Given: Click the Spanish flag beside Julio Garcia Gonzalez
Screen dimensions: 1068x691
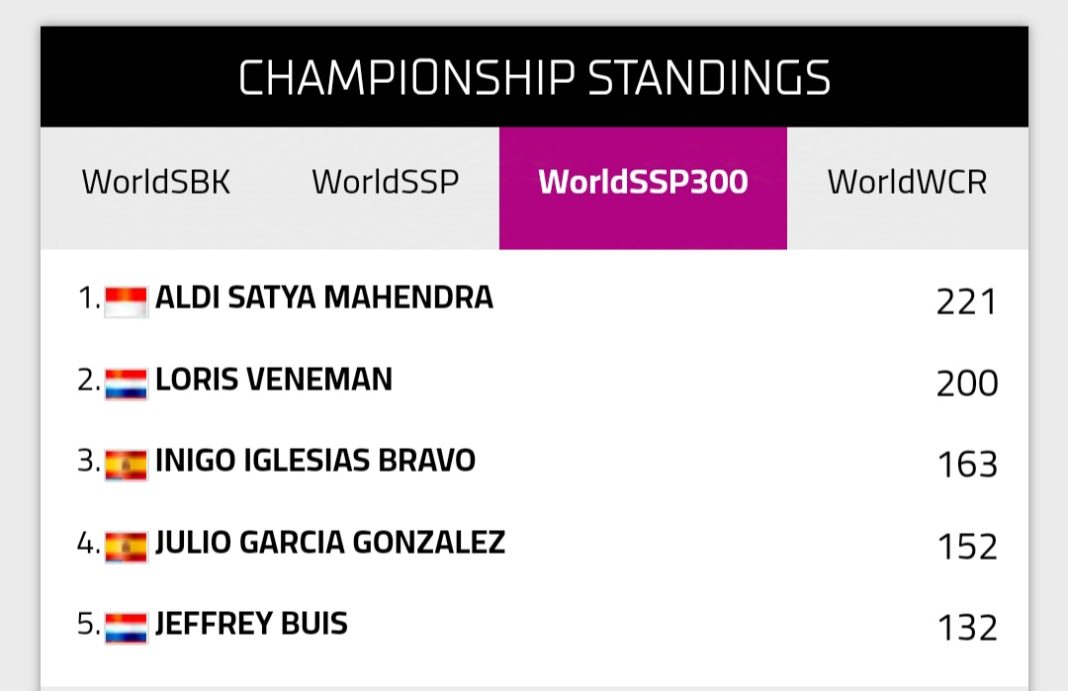Looking at the screenshot, I should point(126,546).
